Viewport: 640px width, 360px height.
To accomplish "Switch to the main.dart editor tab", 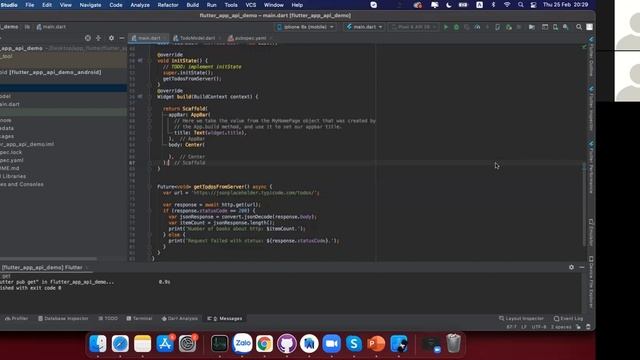I will pyautogui.click(x=148, y=38).
